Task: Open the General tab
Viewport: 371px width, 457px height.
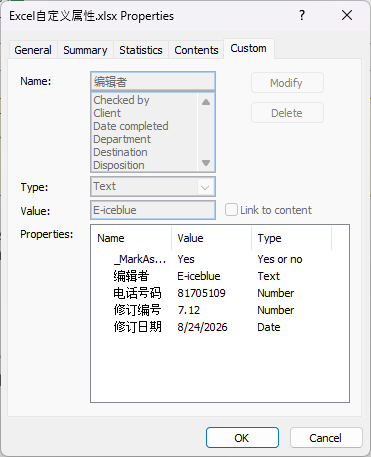Action: [x=33, y=50]
